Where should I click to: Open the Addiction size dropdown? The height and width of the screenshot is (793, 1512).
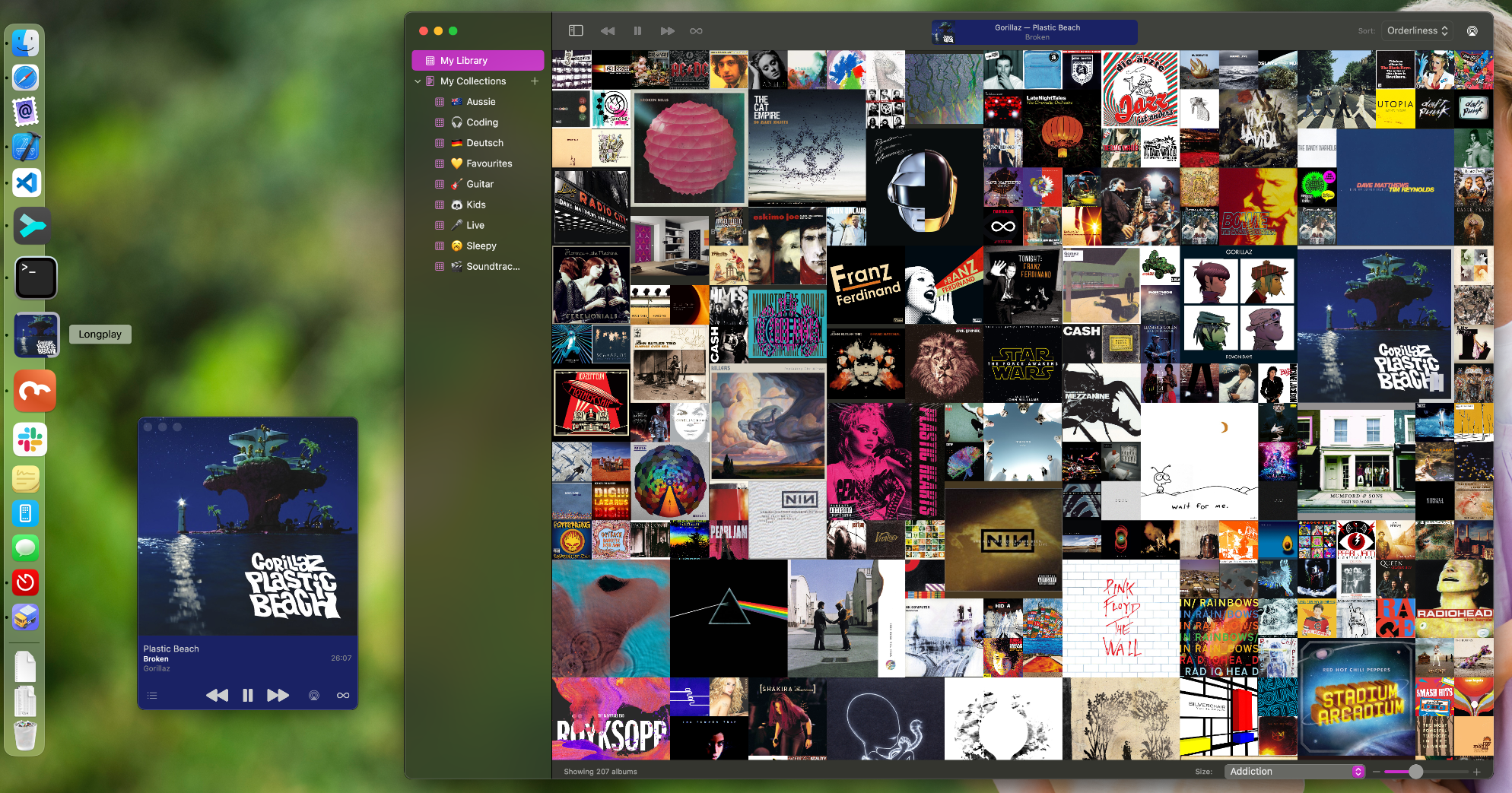pyautogui.click(x=1295, y=772)
